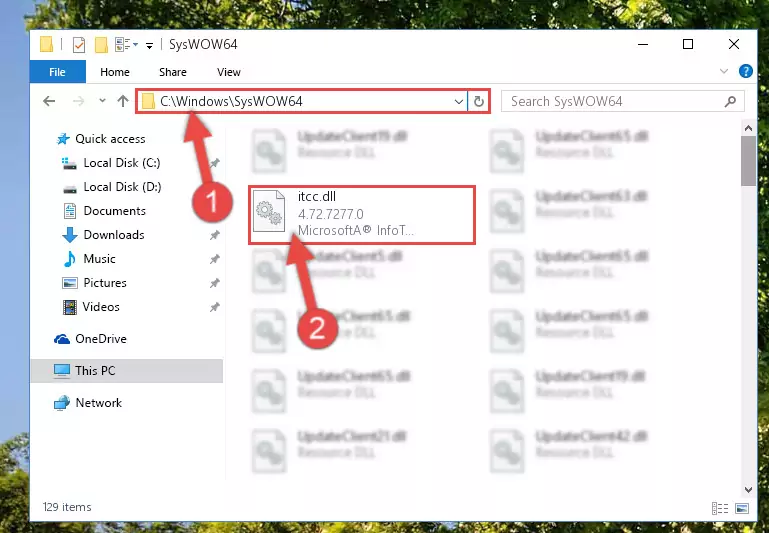
Task: Switch to the large icons view
Action: click(x=742, y=508)
